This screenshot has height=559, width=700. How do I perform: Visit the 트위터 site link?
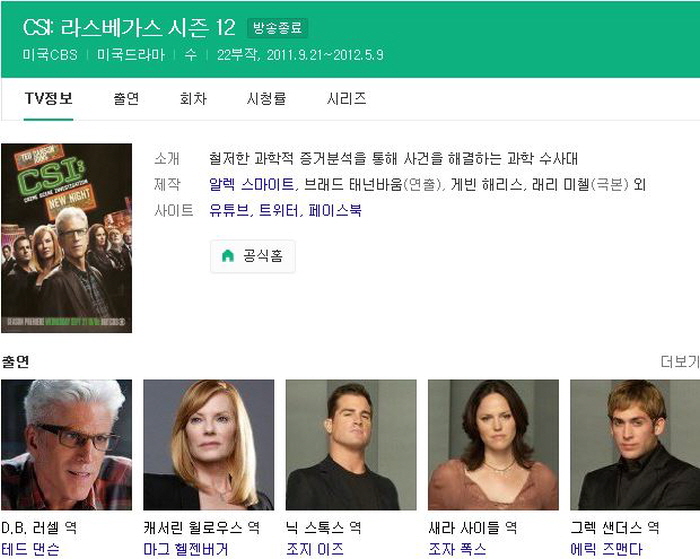(x=279, y=210)
